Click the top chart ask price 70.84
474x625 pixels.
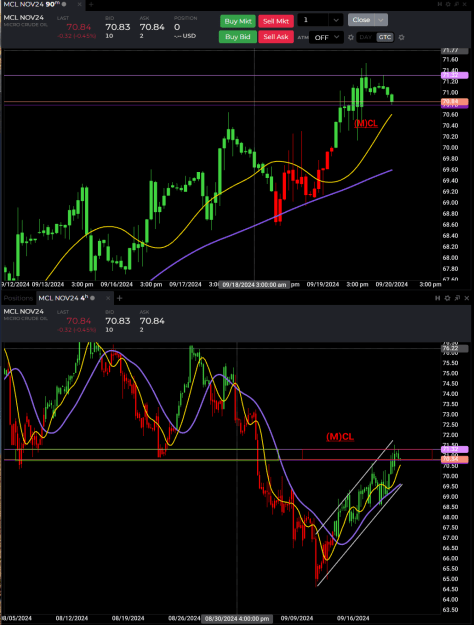click(152, 27)
